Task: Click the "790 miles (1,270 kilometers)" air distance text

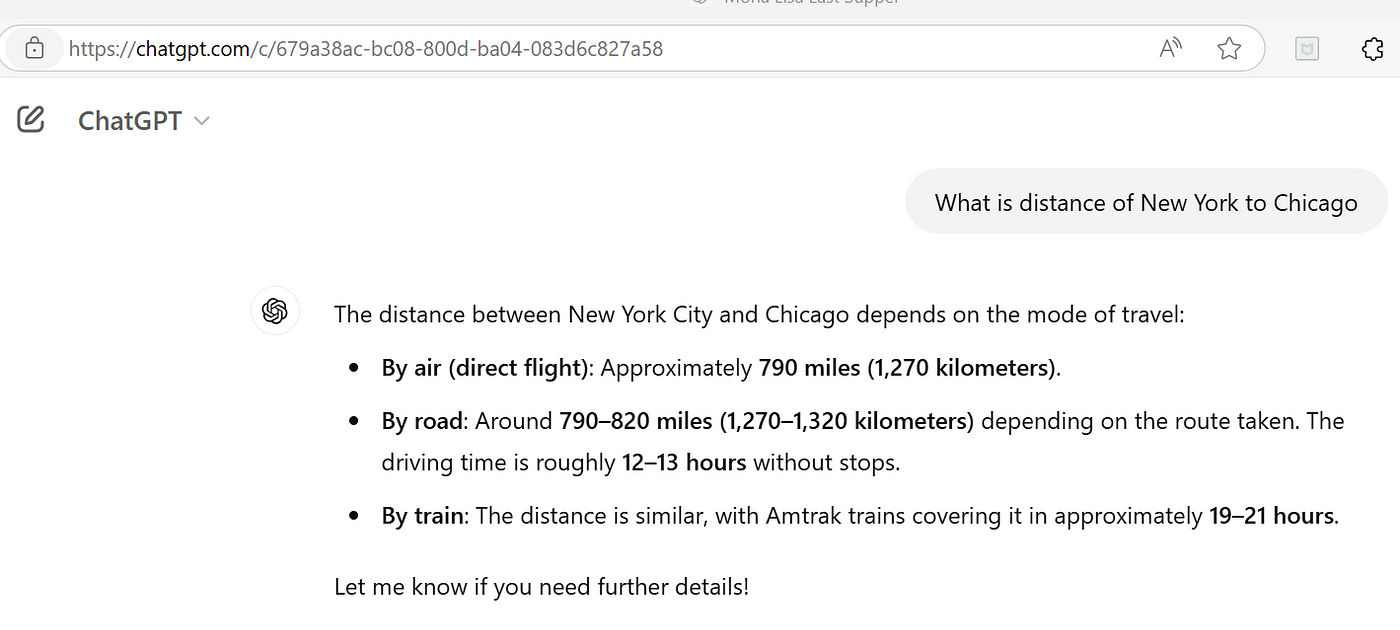Action: [x=906, y=368]
